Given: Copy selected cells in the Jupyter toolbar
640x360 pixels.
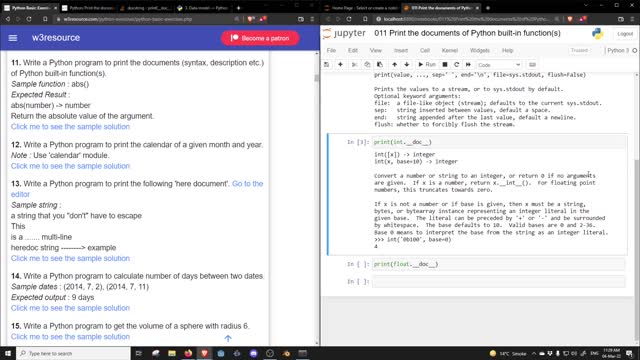Looking at the screenshot, I should (x=367, y=64).
